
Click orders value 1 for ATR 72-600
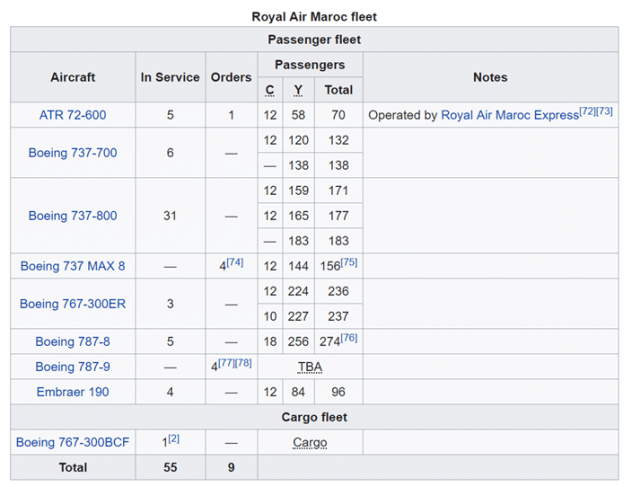point(231,115)
